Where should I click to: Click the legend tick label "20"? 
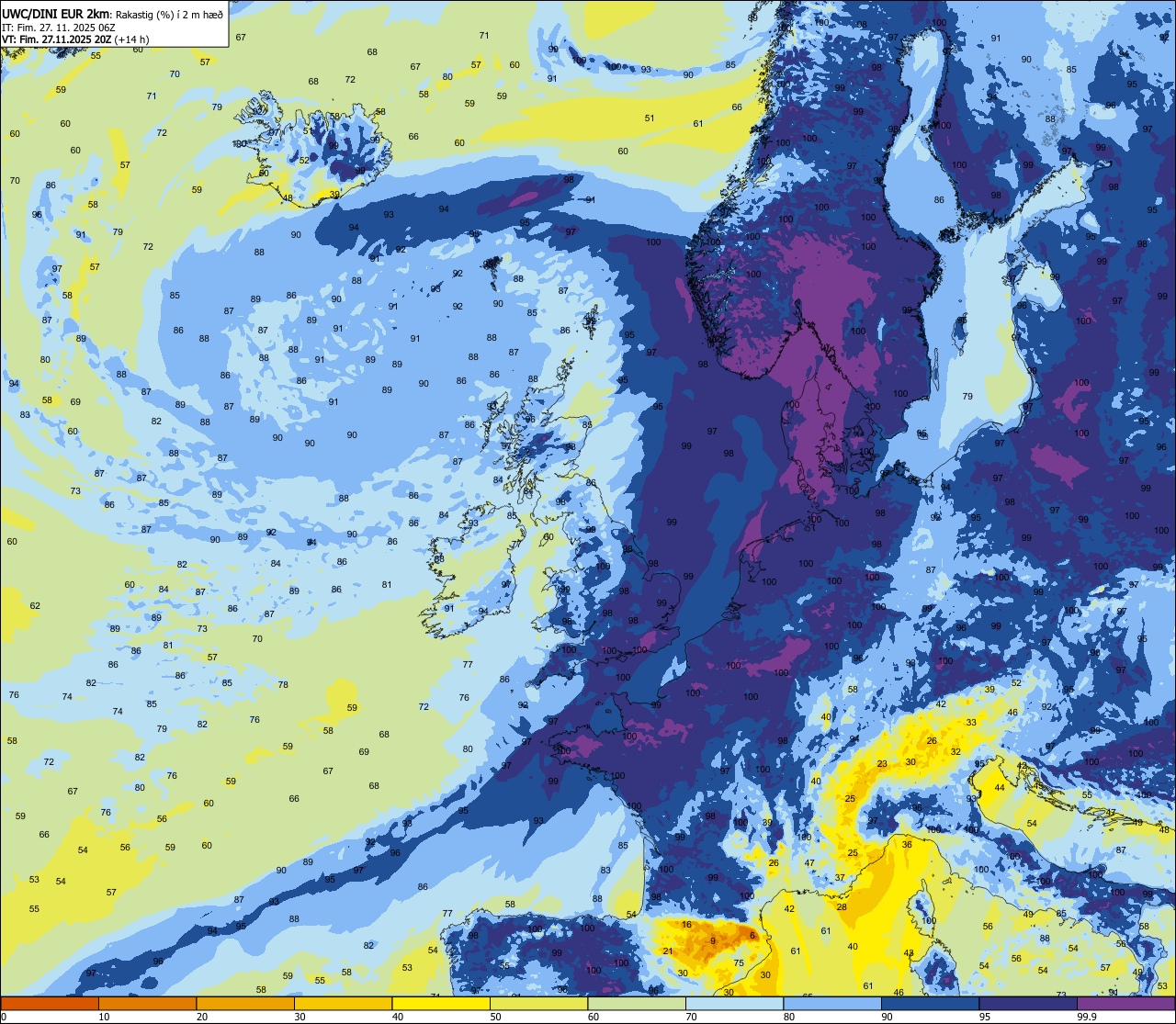[x=202, y=1017]
